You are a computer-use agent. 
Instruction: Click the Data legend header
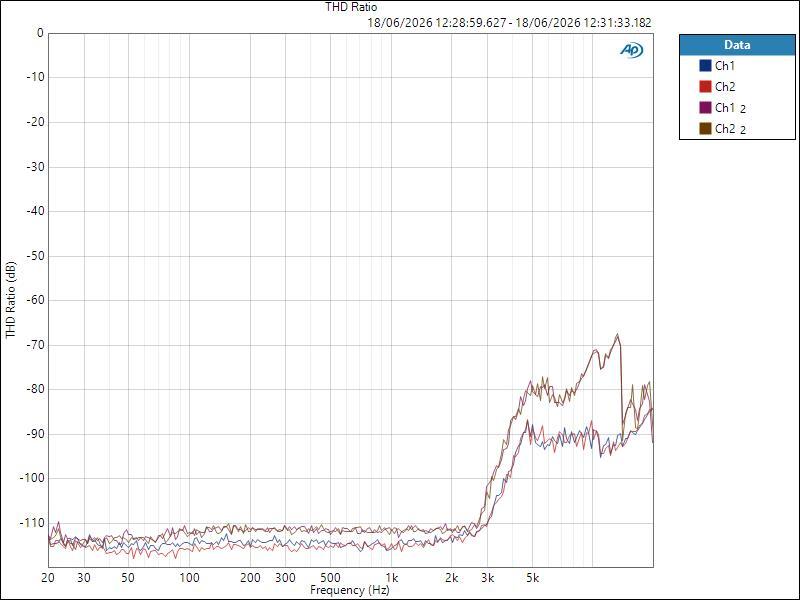(x=737, y=45)
